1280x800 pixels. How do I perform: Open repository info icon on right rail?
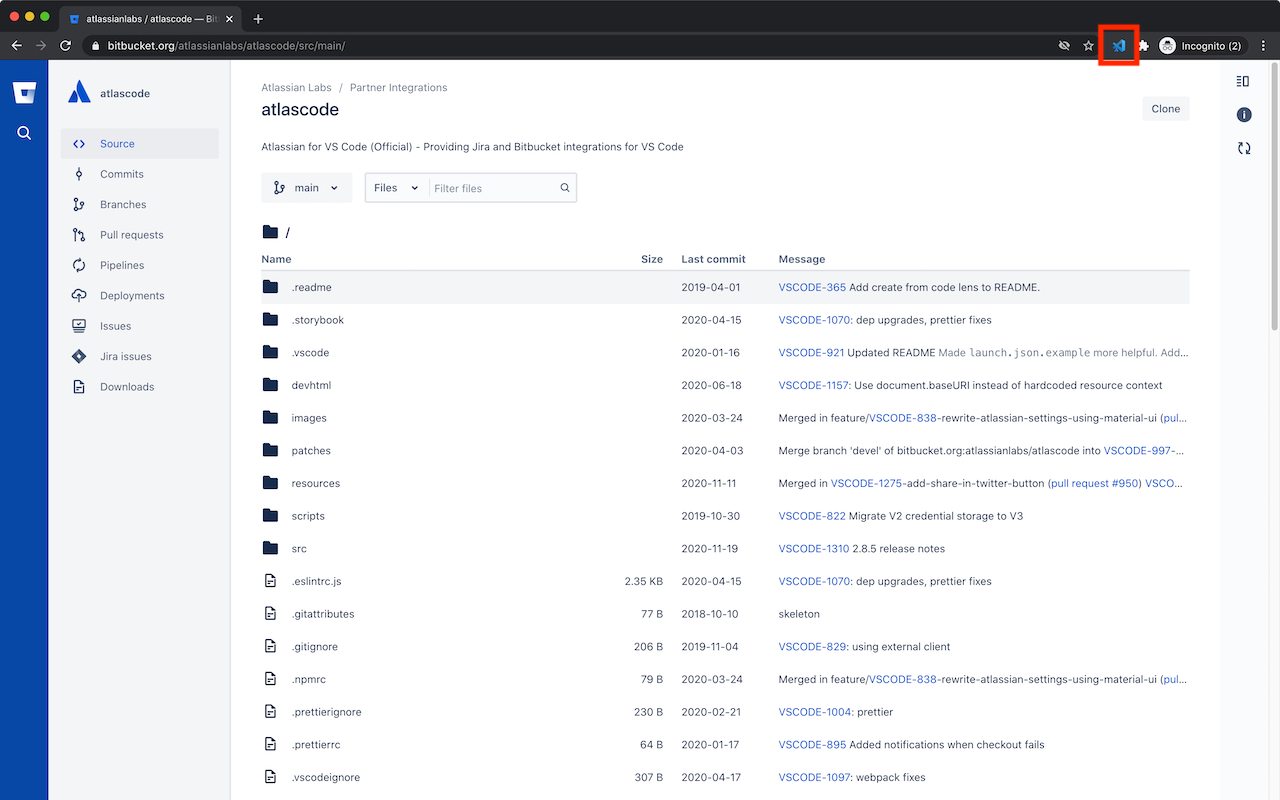click(1244, 115)
